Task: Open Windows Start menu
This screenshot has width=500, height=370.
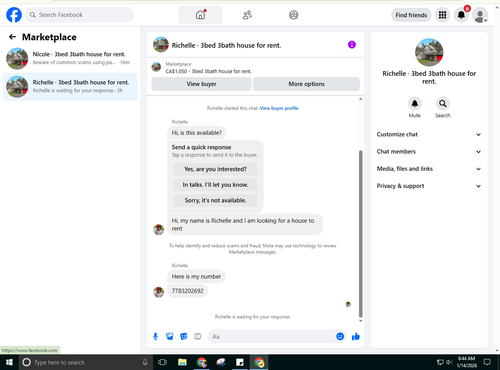Action: pos(9,362)
